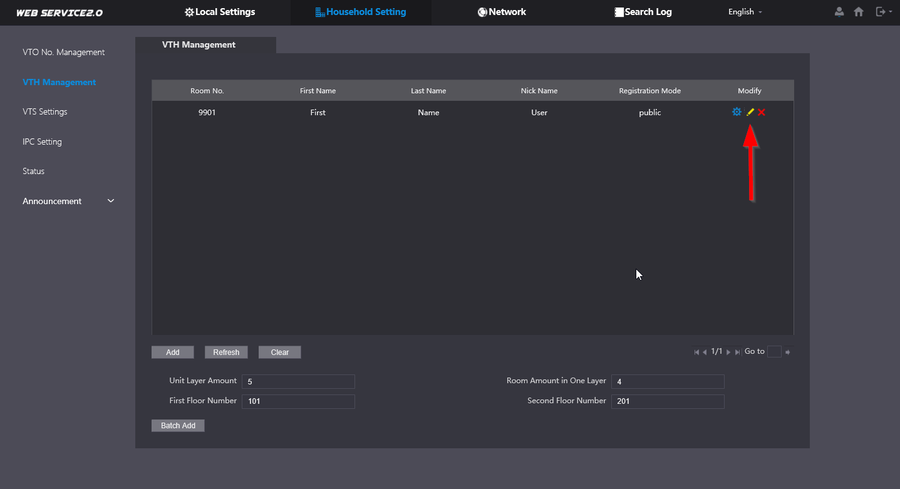Open the user account icon in header
900x489 pixels.
838,12
